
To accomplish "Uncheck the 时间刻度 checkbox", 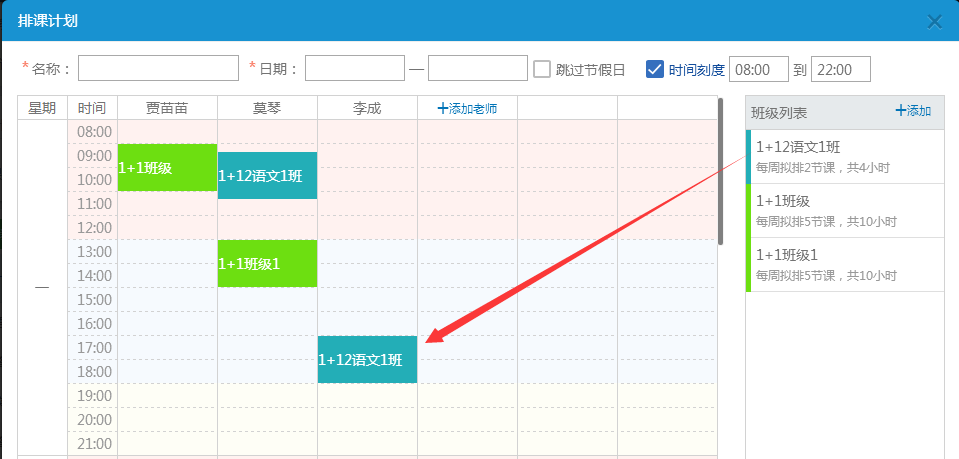I will (655, 69).
